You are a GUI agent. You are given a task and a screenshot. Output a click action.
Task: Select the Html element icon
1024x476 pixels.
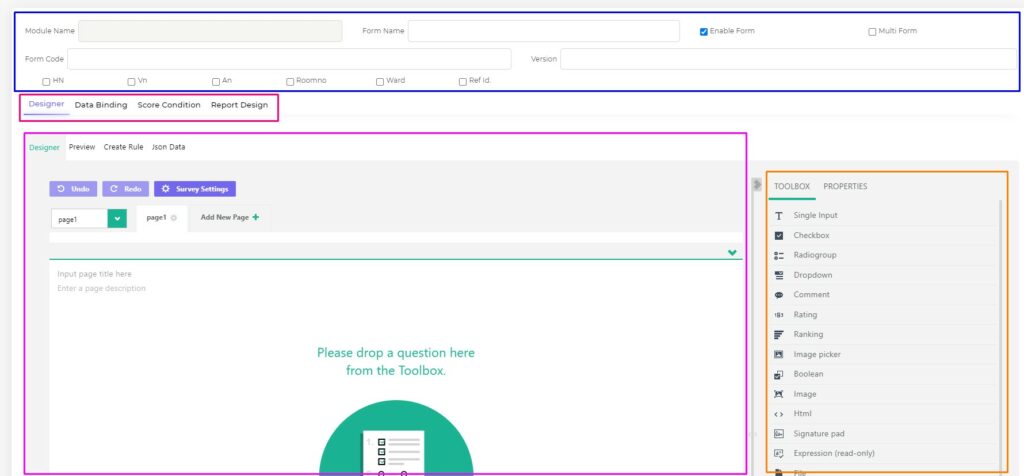pyautogui.click(x=779, y=414)
